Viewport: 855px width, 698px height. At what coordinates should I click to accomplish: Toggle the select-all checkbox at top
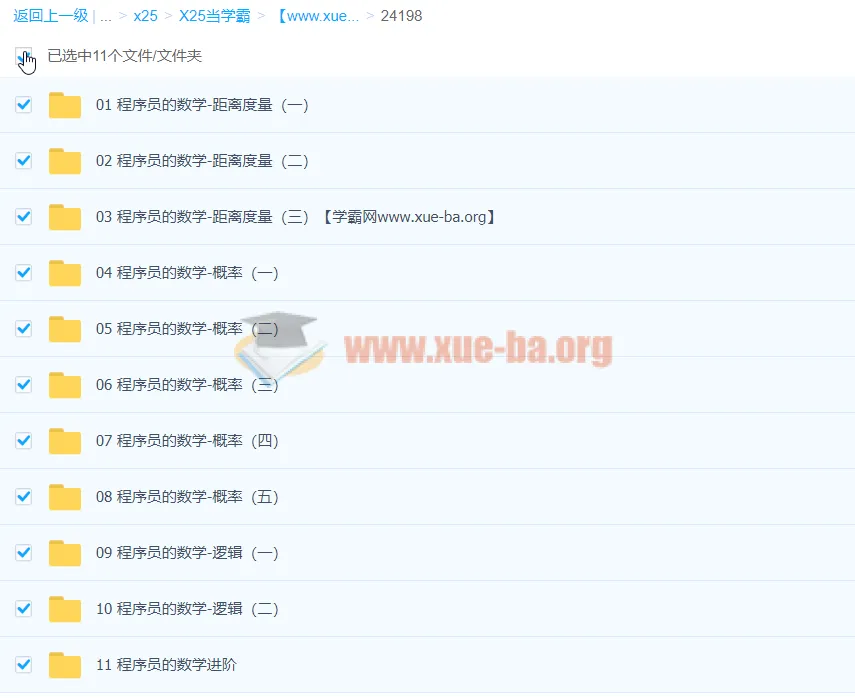click(24, 56)
